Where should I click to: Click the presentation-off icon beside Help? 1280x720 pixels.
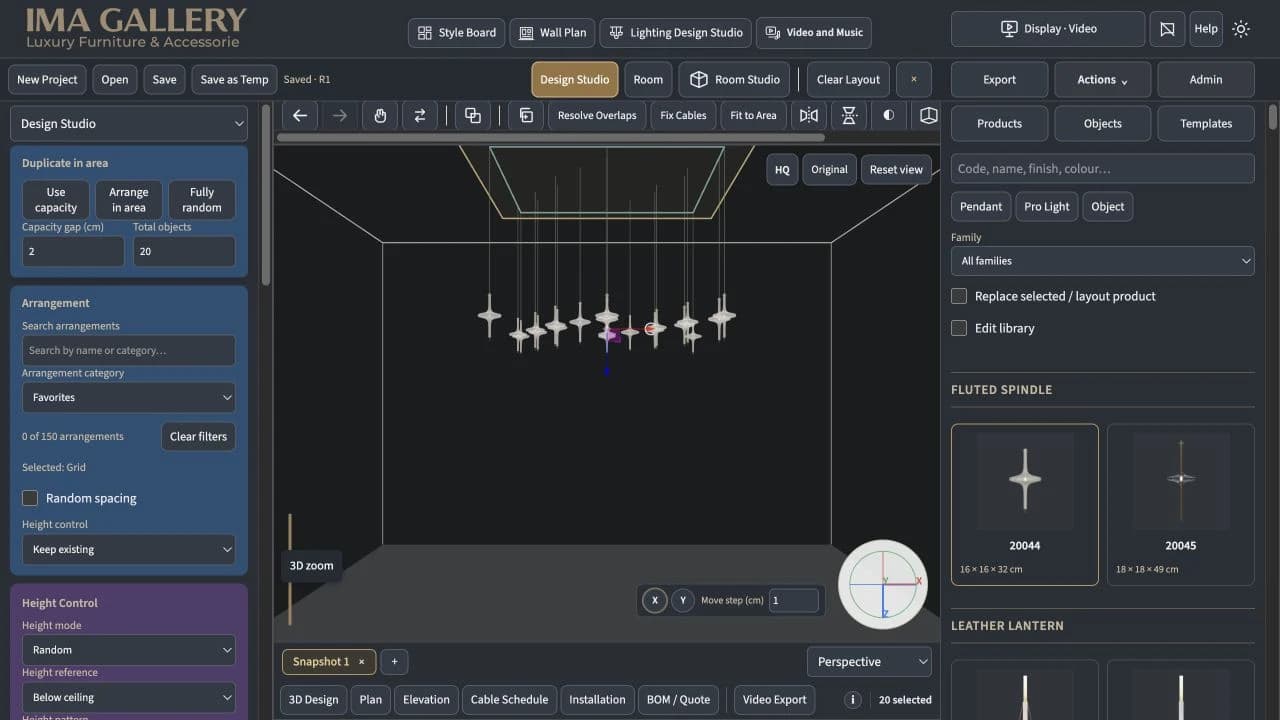pyautogui.click(x=1167, y=29)
